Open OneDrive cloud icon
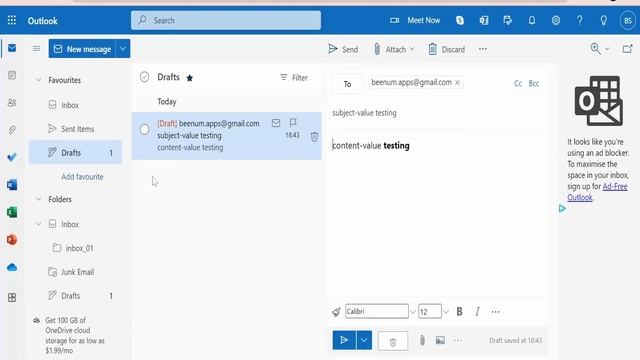640x360 pixels. tap(12, 267)
